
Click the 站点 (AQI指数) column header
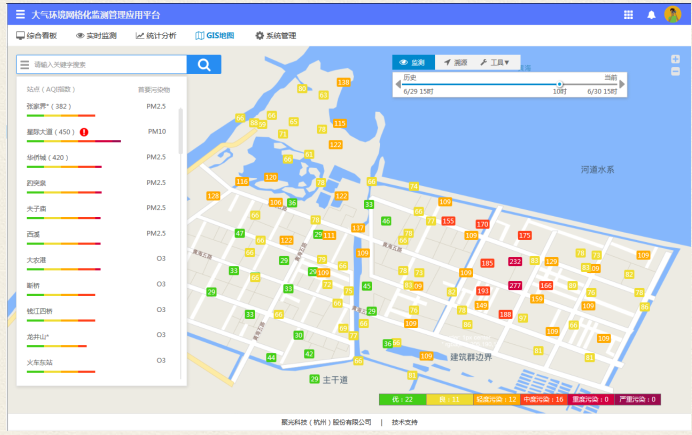51,90
